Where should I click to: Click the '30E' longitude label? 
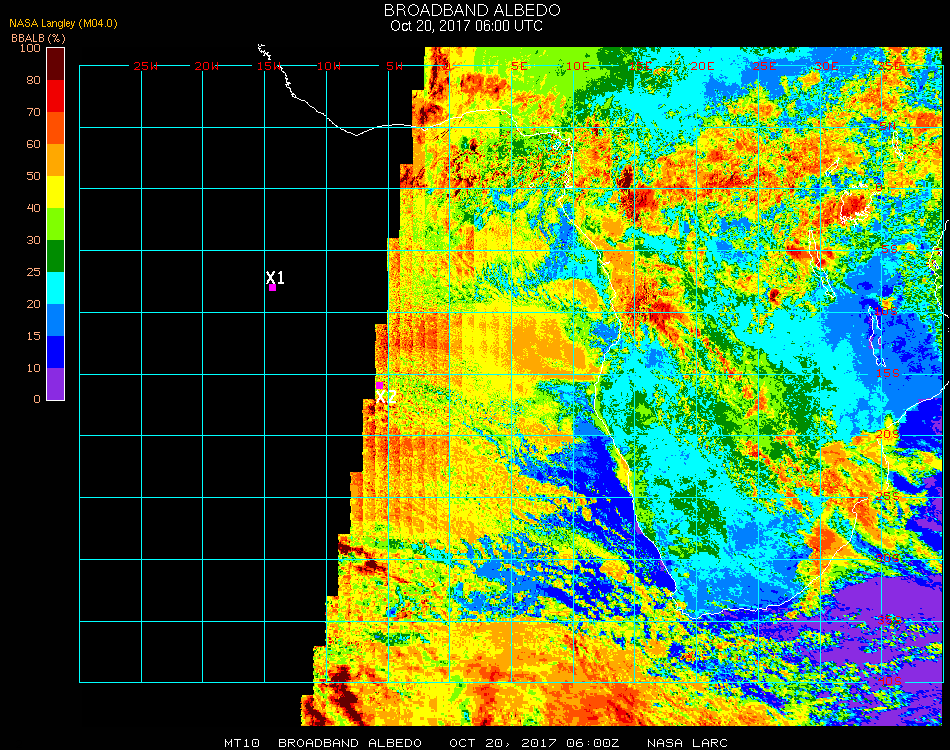[x=826, y=66]
